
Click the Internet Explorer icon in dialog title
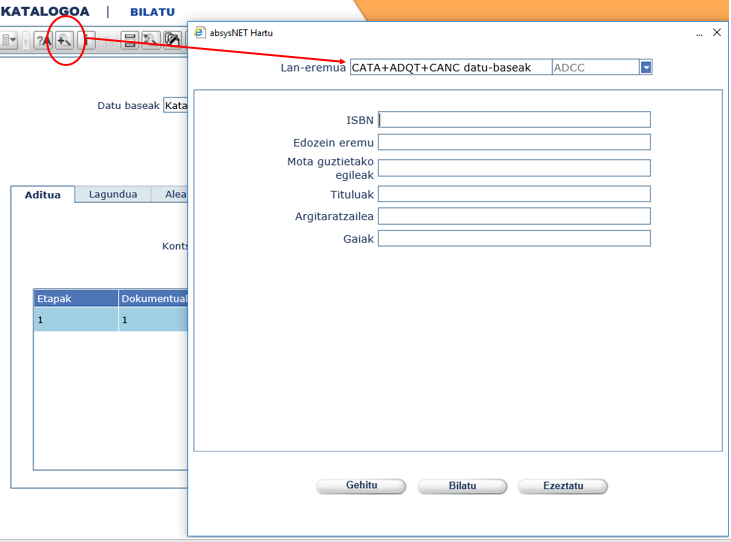[200, 33]
